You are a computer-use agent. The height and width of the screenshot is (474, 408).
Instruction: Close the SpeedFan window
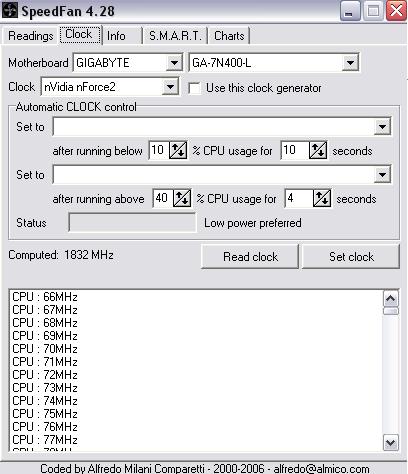(x=396, y=11)
